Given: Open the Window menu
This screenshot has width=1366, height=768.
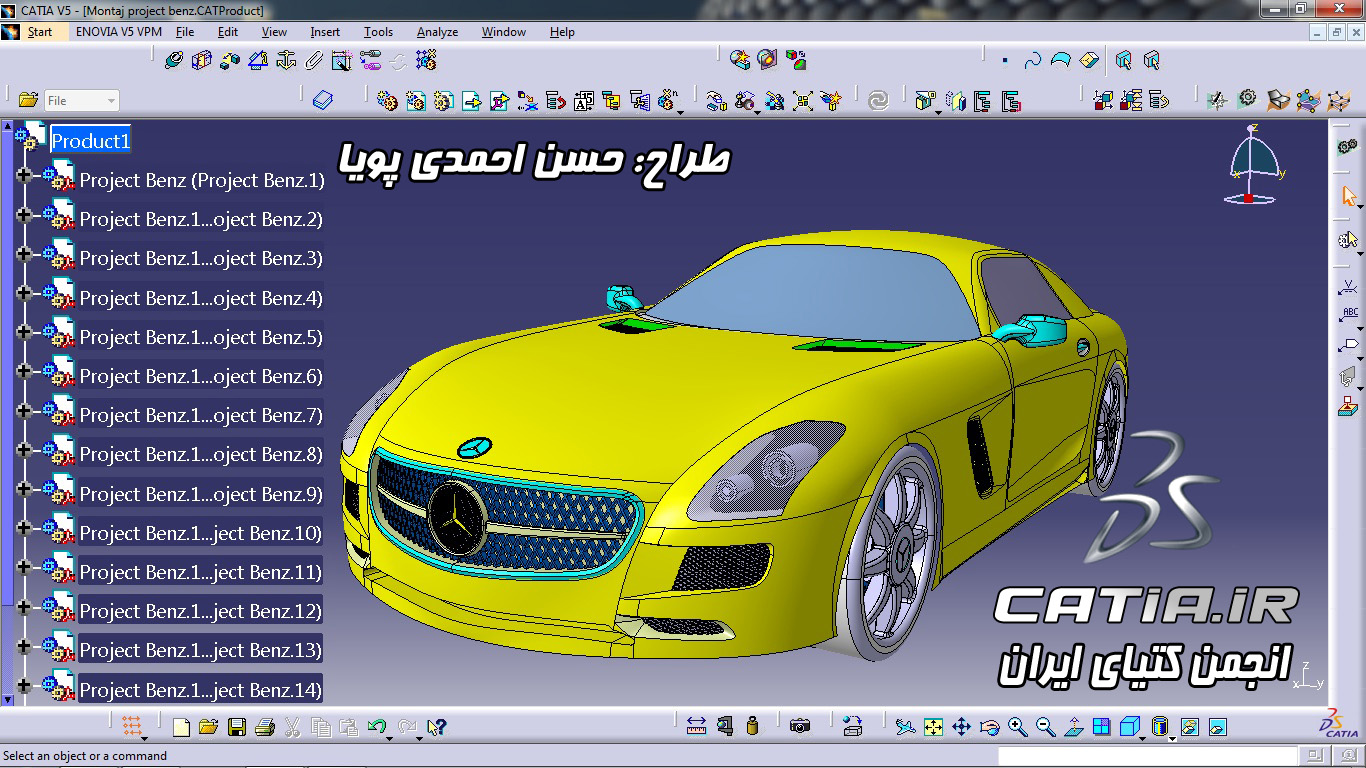Looking at the screenshot, I should click(x=504, y=32).
